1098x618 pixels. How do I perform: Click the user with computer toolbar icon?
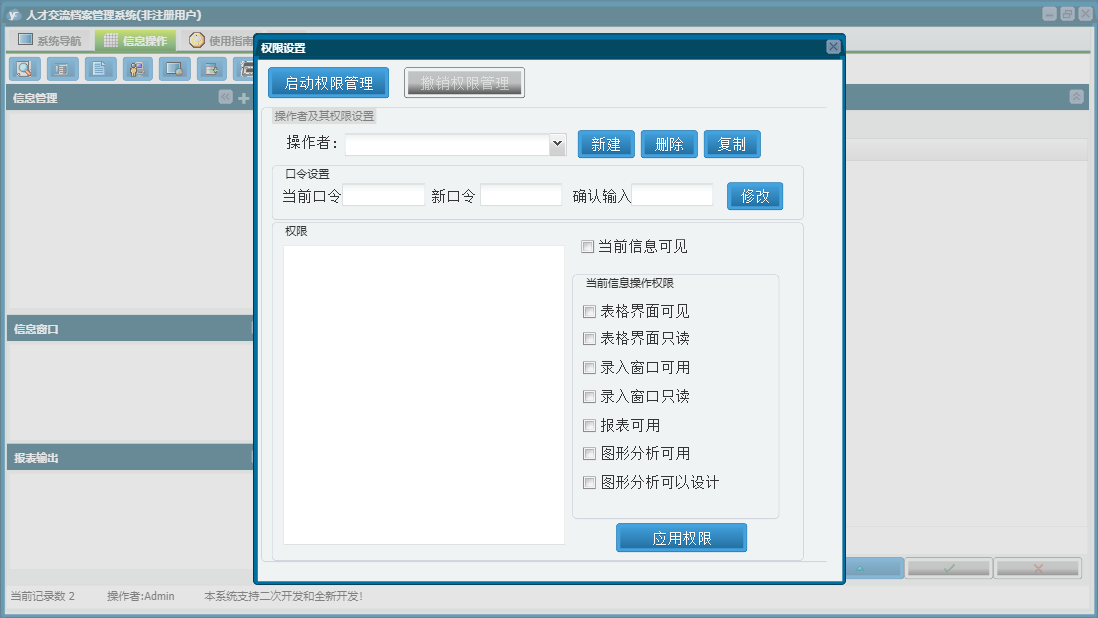(x=137, y=69)
